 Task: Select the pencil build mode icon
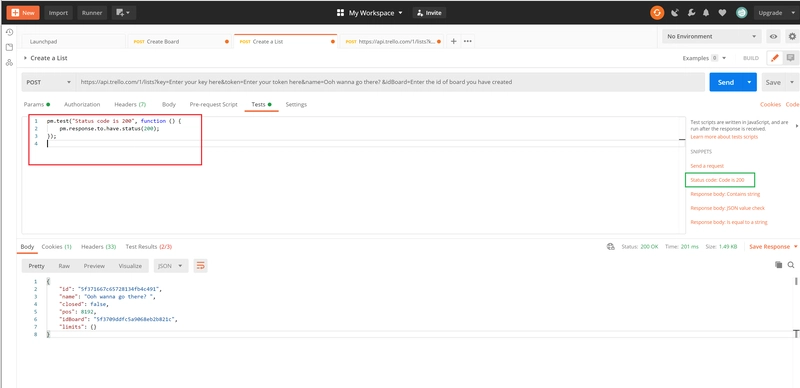pos(774,58)
